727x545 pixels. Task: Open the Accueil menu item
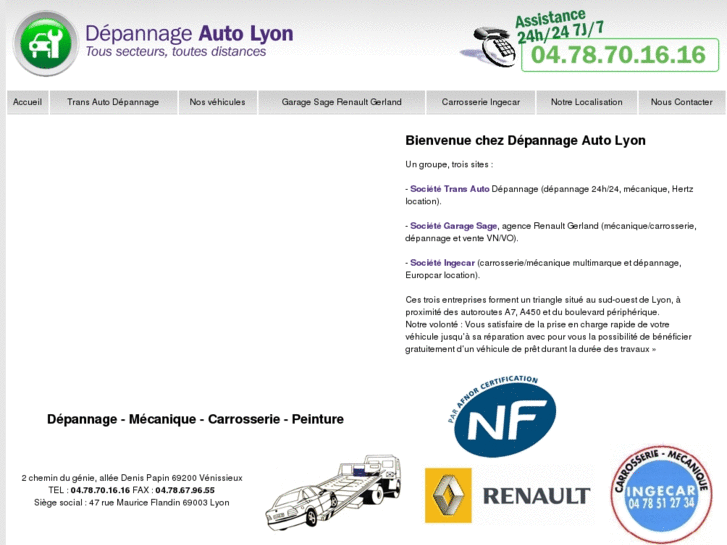27,102
